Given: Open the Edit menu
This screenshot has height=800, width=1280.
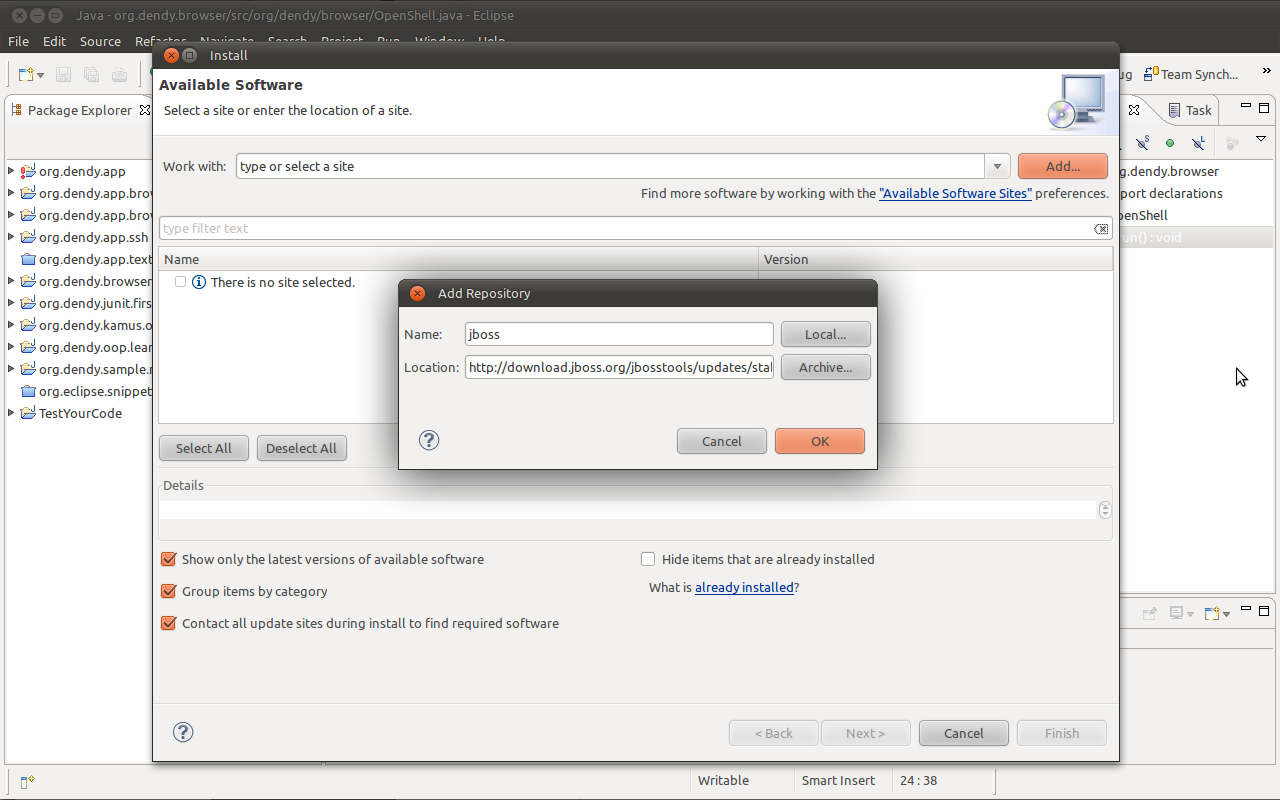Looking at the screenshot, I should (x=54, y=41).
